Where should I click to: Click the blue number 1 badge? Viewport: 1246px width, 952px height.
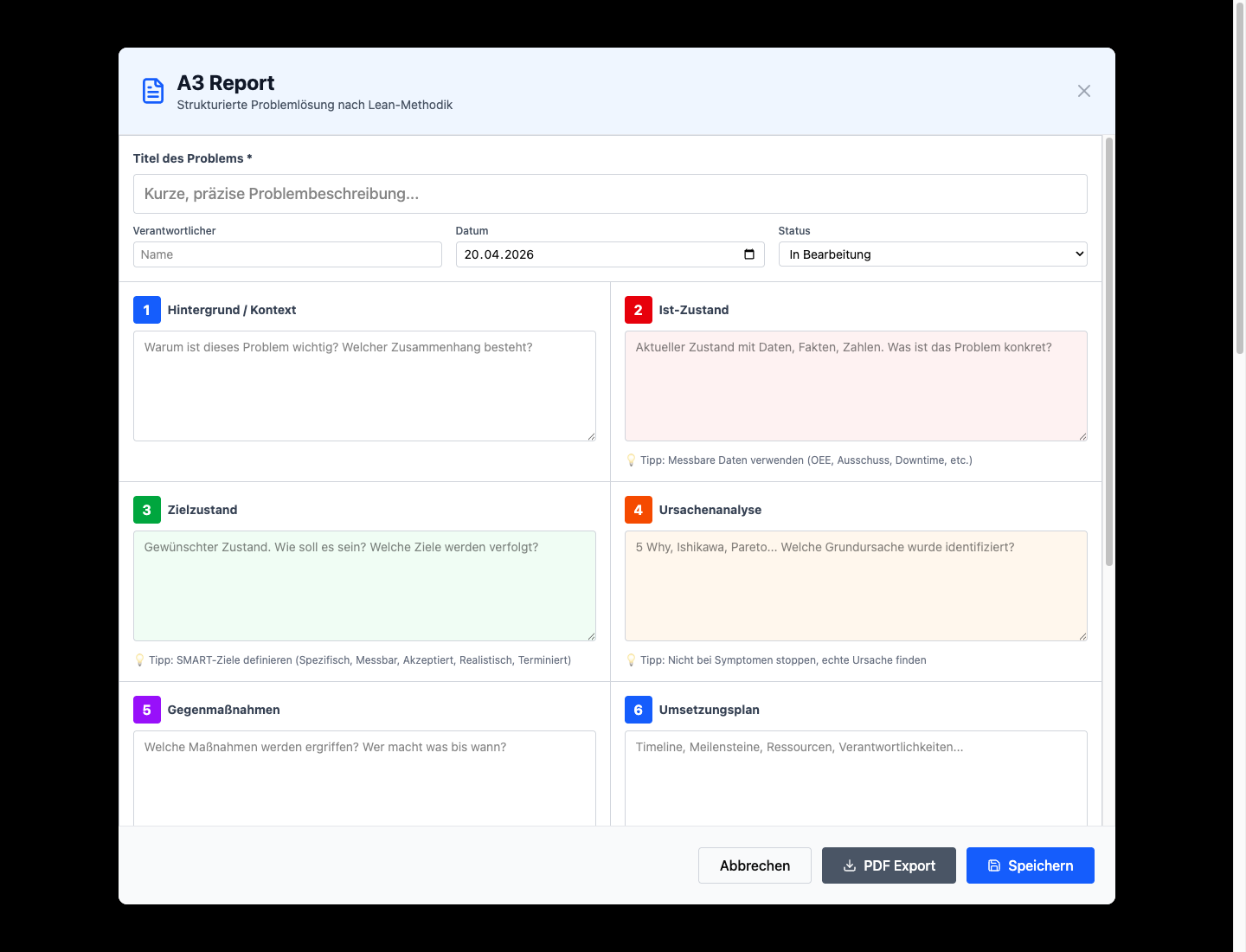pyautogui.click(x=147, y=310)
